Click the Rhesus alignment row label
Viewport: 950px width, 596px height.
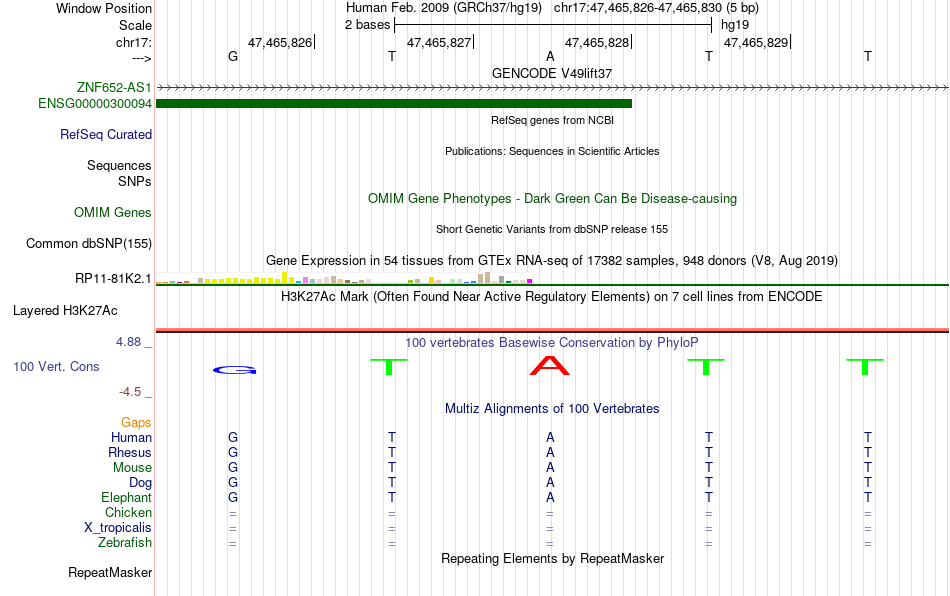coord(130,452)
